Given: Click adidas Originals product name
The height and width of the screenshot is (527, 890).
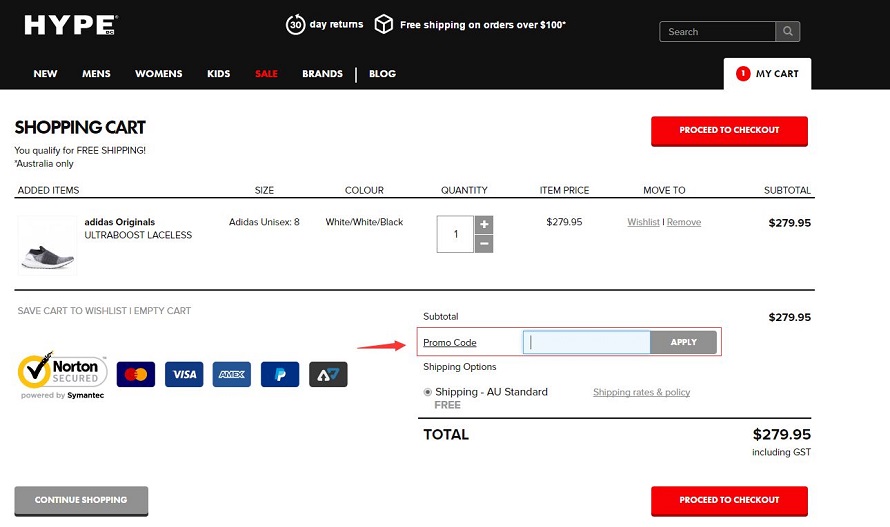Looking at the screenshot, I should pyautogui.click(x=120, y=222).
